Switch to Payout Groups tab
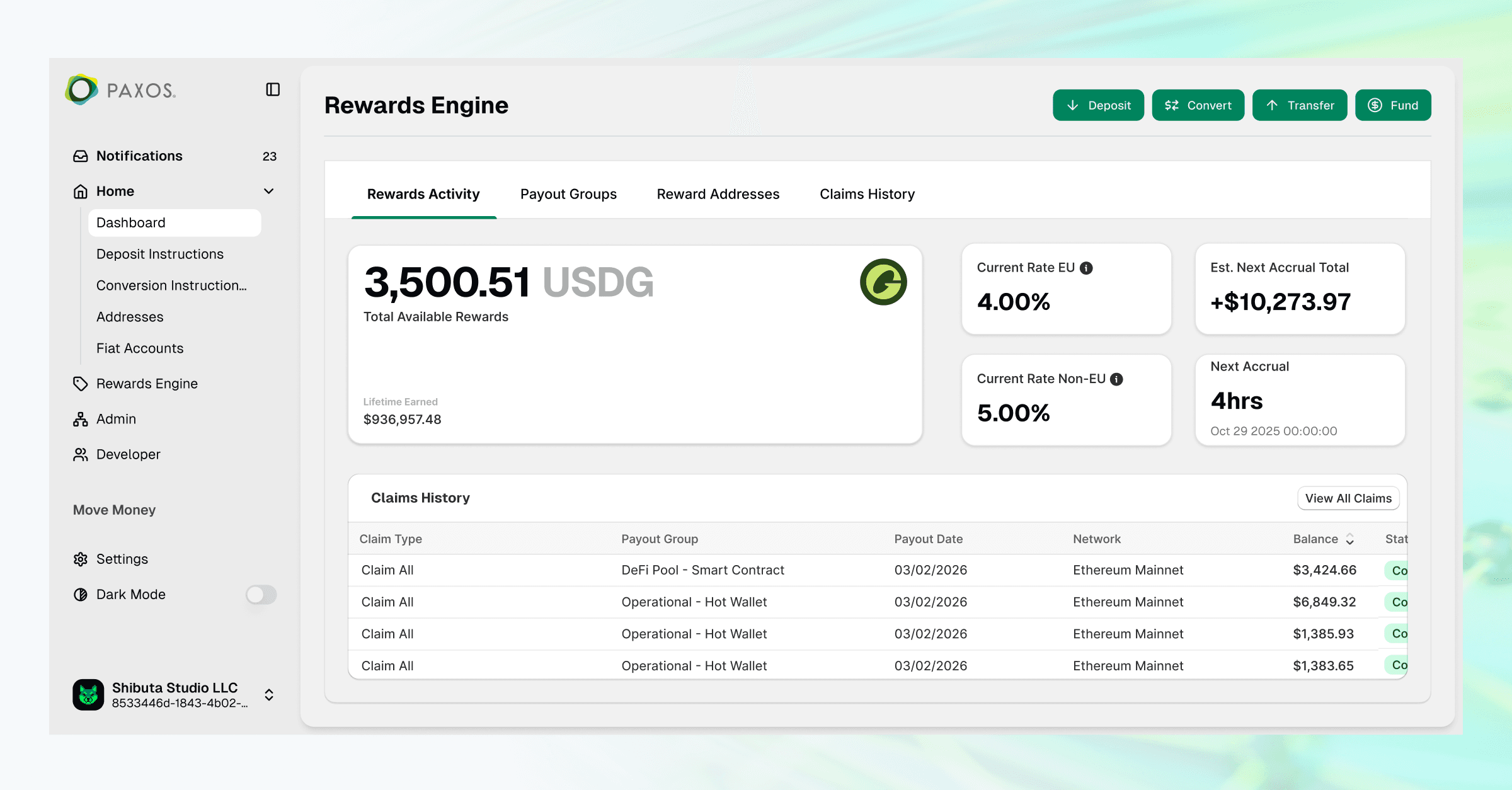This screenshot has width=1512, height=790. (568, 194)
